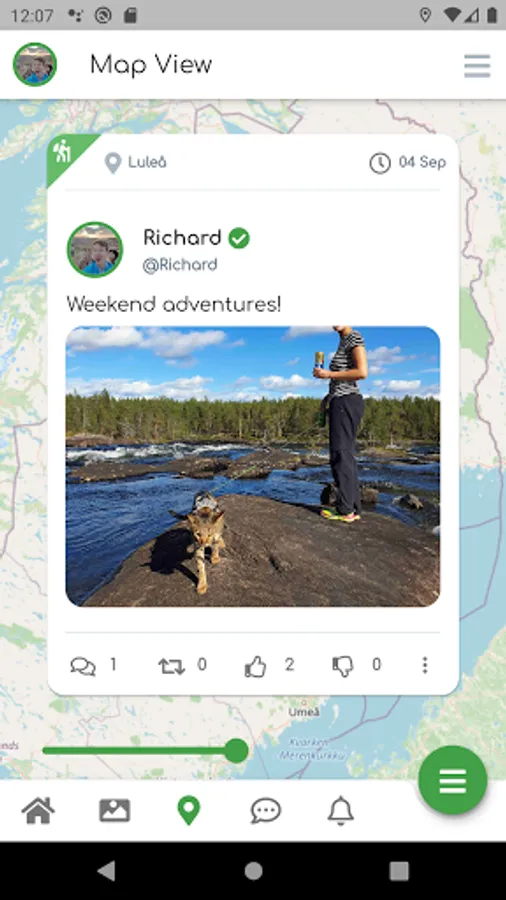Go to the Home tab
Image resolution: width=506 pixels, height=900 pixels.
(x=38, y=811)
